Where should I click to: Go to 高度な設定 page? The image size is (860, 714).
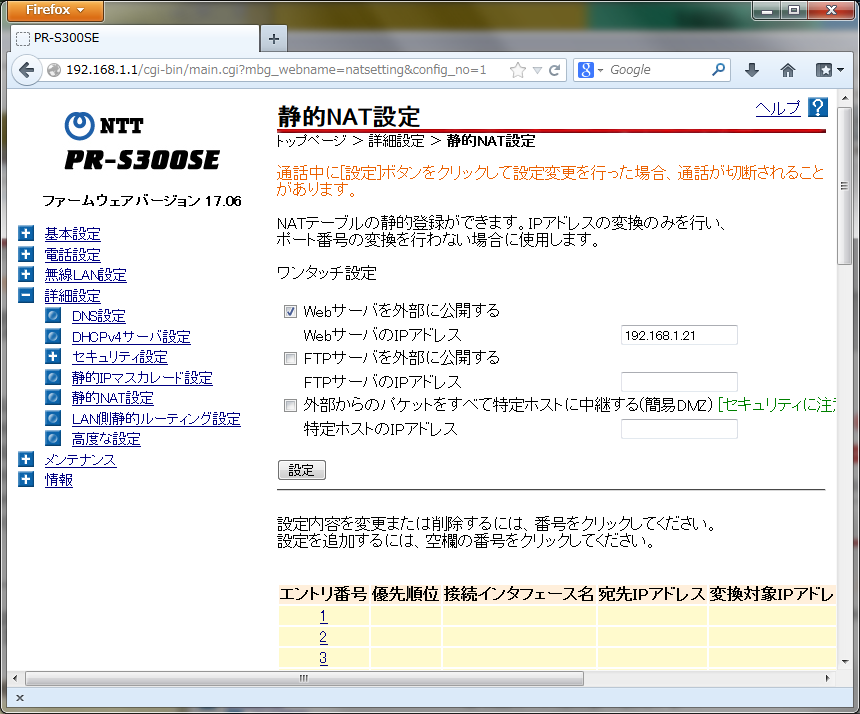point(106,439)
